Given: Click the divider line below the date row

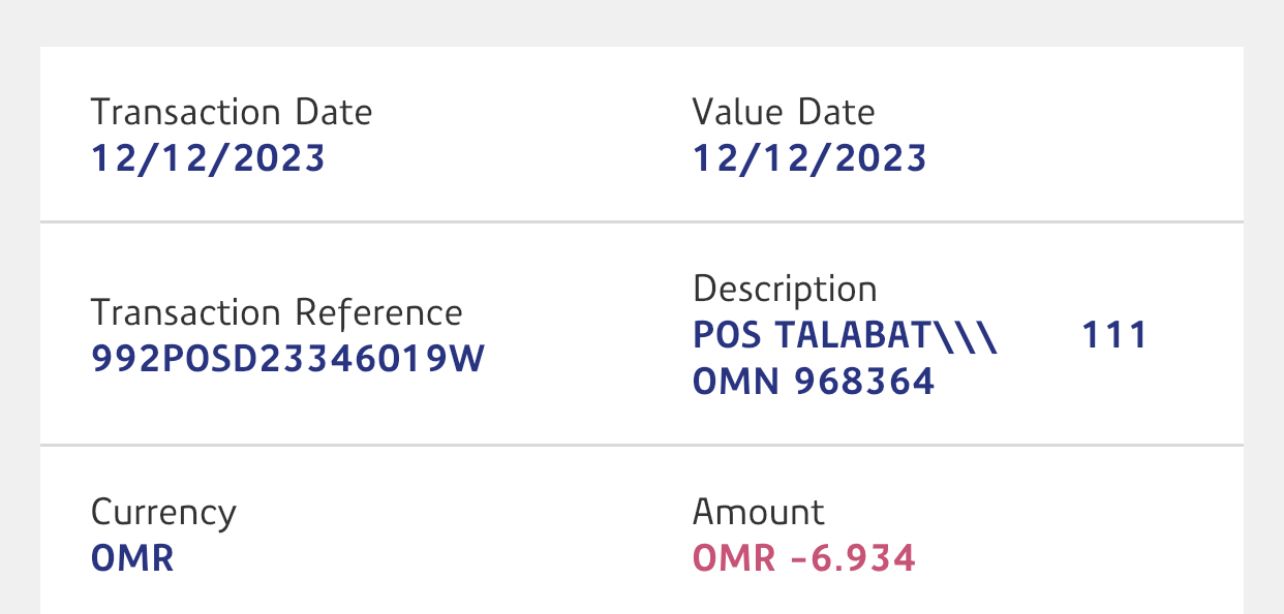Looking at the screenshot, I should [x=641, y=221].
